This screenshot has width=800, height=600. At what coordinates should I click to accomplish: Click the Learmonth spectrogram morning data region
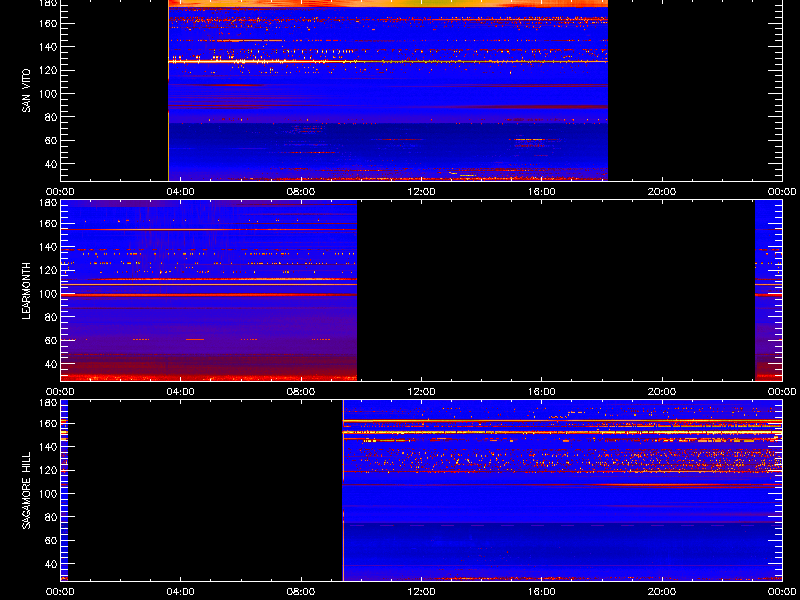pos(209,290)
